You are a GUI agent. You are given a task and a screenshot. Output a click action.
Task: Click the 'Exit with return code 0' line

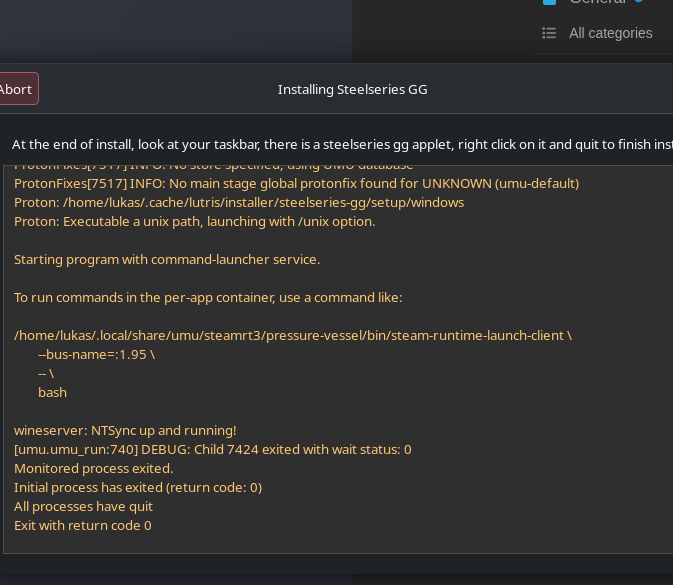tap(83, 525)
